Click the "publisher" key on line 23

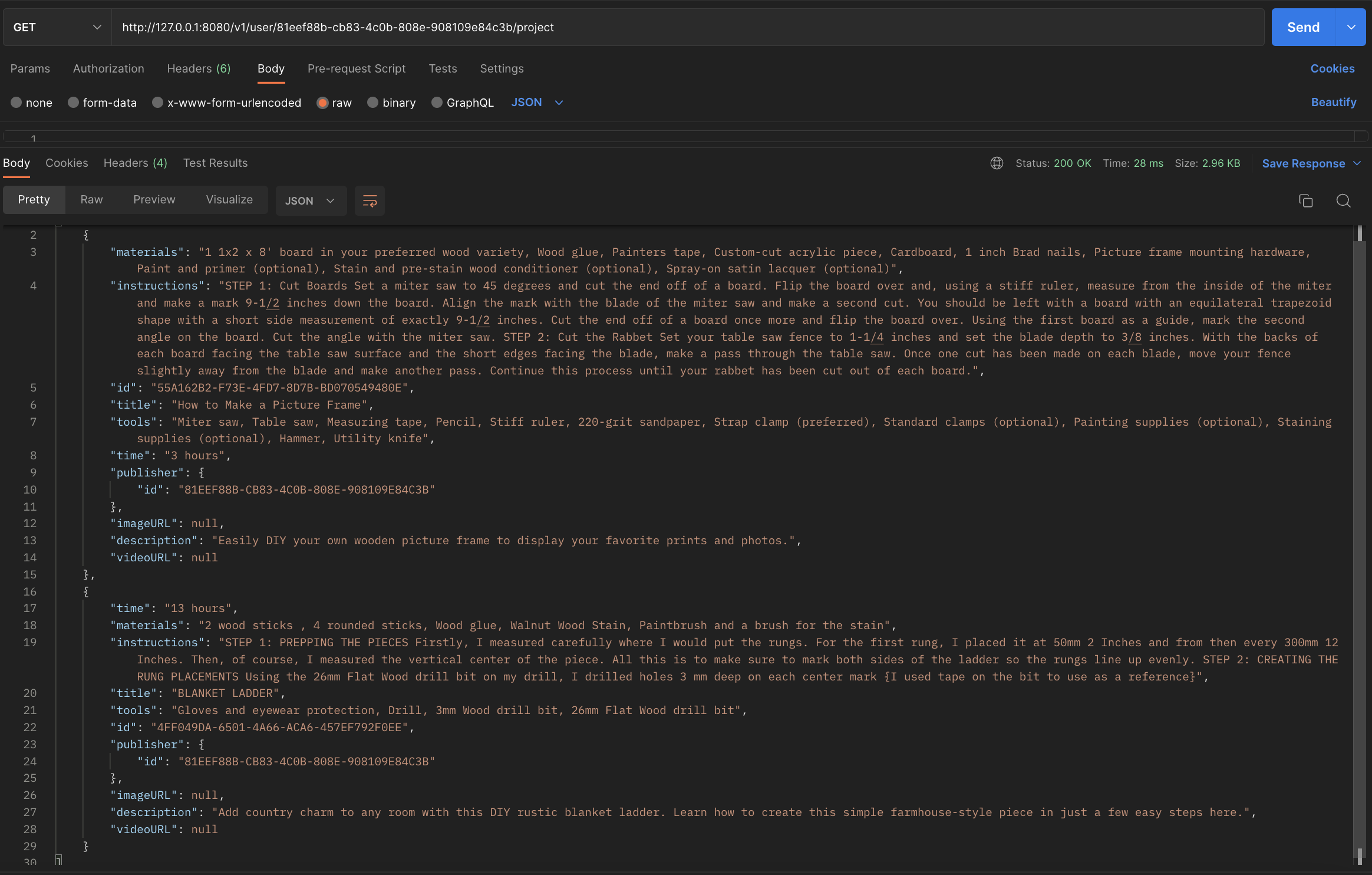coord(147,745)
